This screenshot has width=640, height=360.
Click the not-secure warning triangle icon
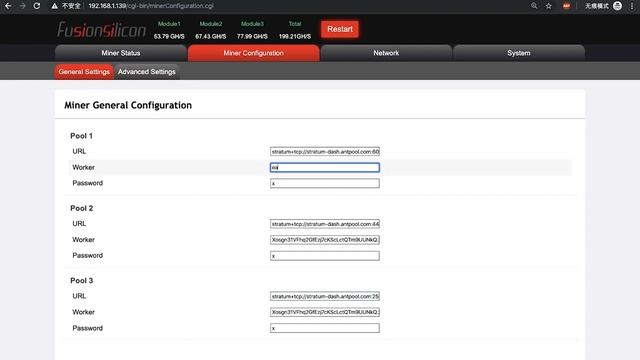(x=54, y=6)
